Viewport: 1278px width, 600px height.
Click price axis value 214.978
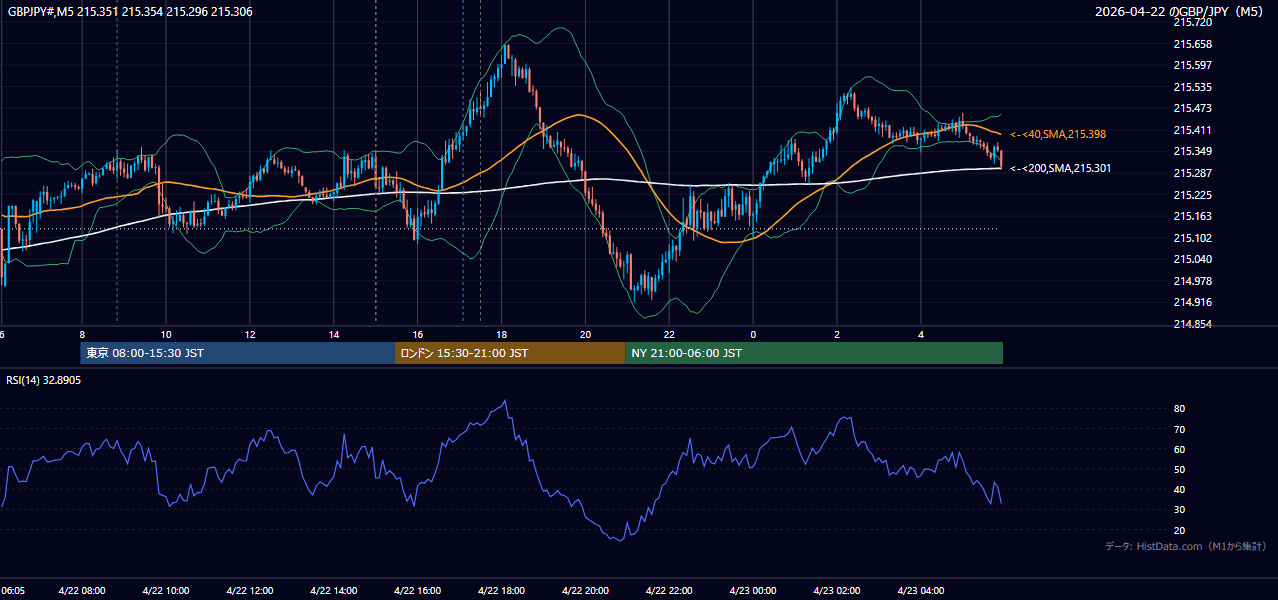[x=1192, y=281]
